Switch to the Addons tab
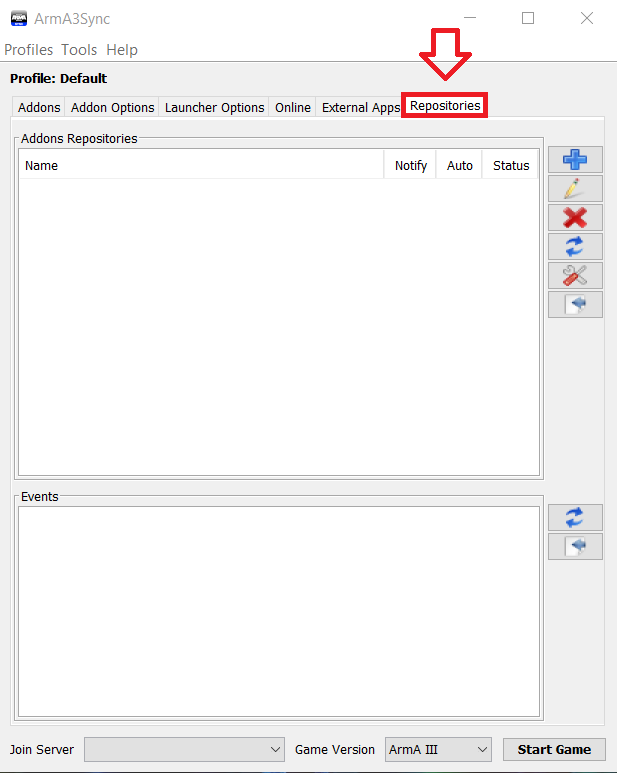The height and width of the screenshot is (773, 617). pos(39,107)
